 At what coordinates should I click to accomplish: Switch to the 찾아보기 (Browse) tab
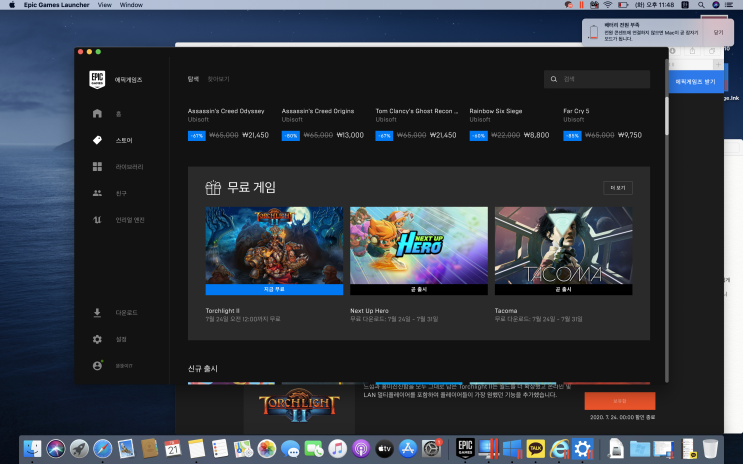[218, 79]
